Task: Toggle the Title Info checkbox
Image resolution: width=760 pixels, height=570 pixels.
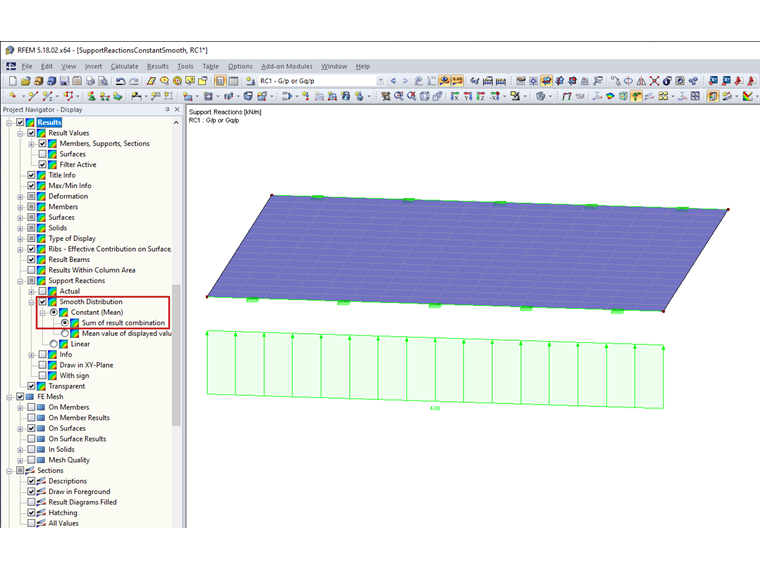Action: (x=31, y=175)
